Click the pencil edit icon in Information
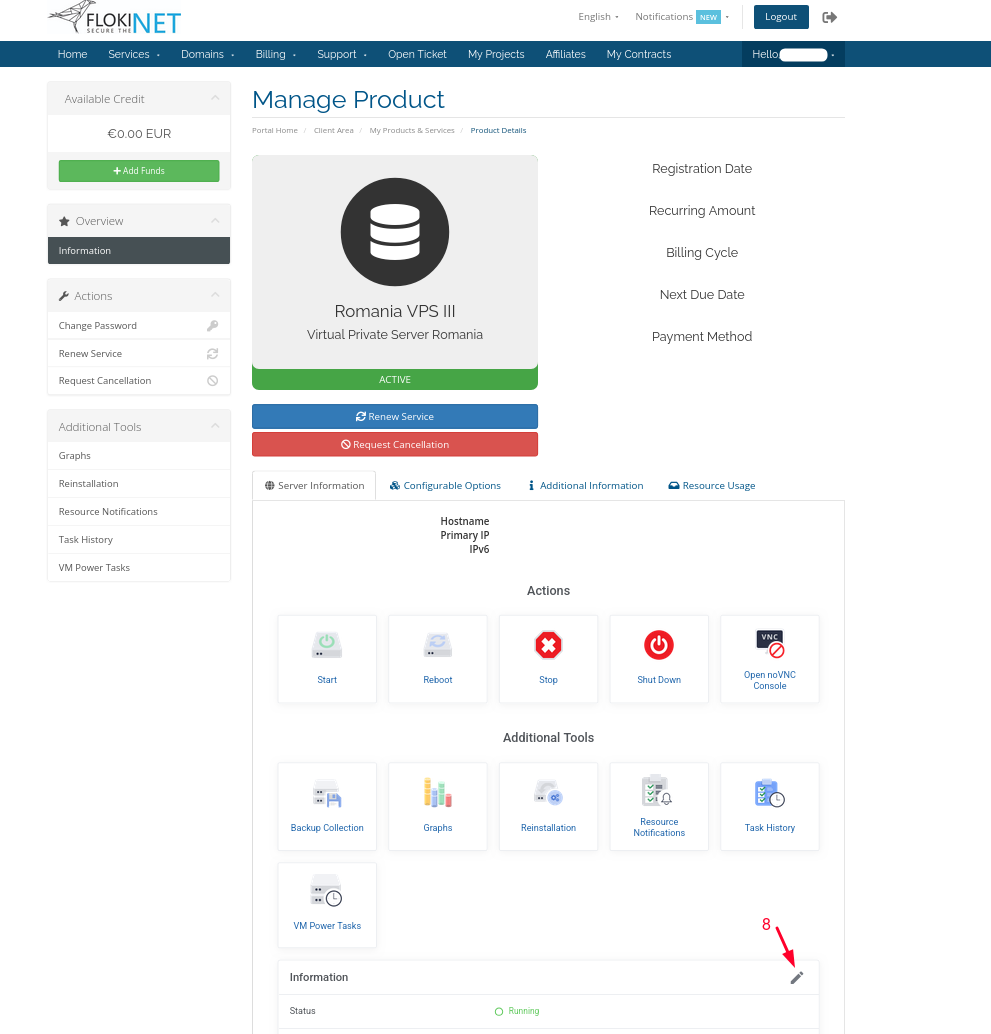Screen dimensions: 991x1034 (x=796, y=978)
